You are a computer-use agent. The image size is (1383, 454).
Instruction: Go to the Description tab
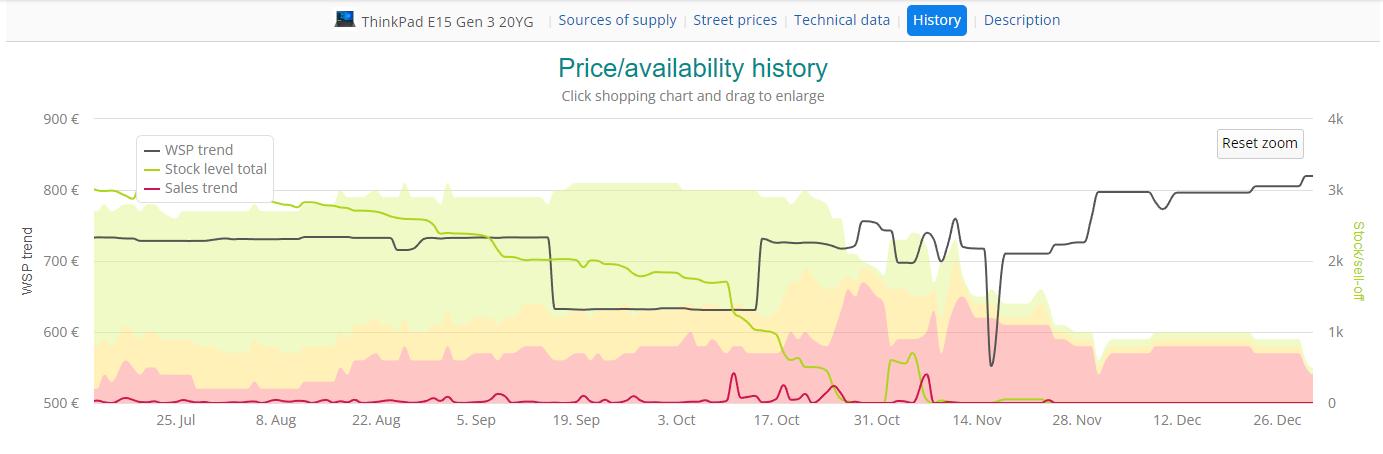(1022, 20)
